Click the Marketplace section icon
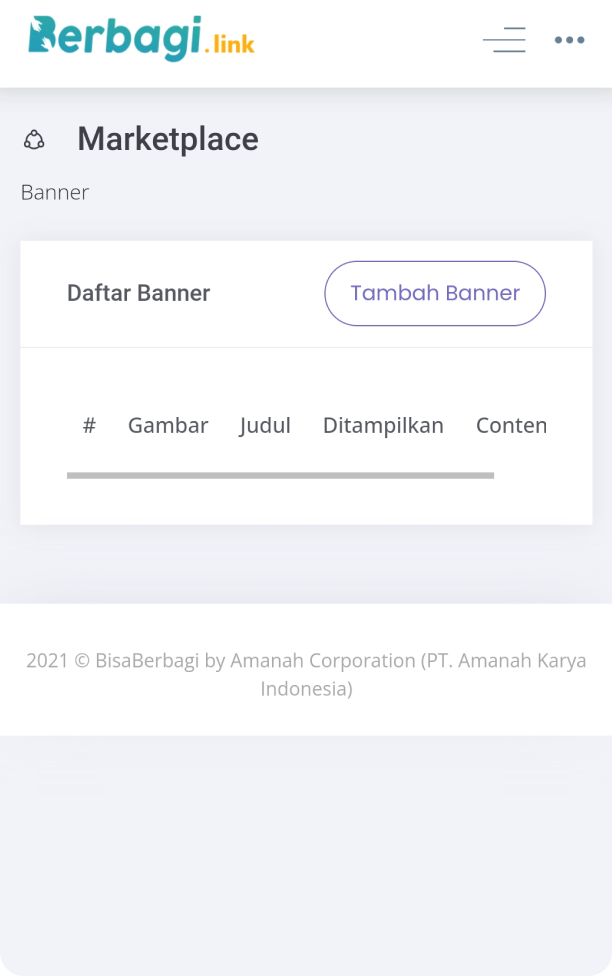 34,140
